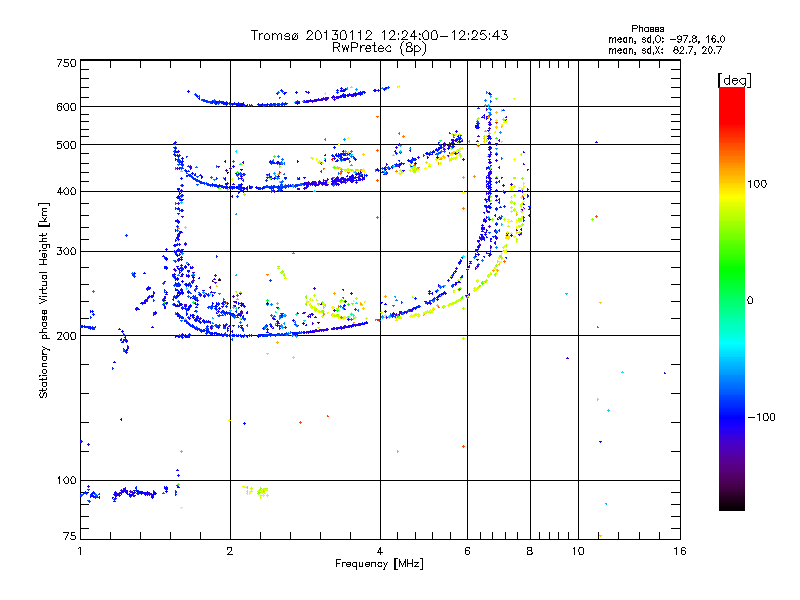Click the plot title 'Tromsø 20130112 12:24:00-12:25:43'
The height and width of the screenshot is (600, 800).
pos(379,35)
